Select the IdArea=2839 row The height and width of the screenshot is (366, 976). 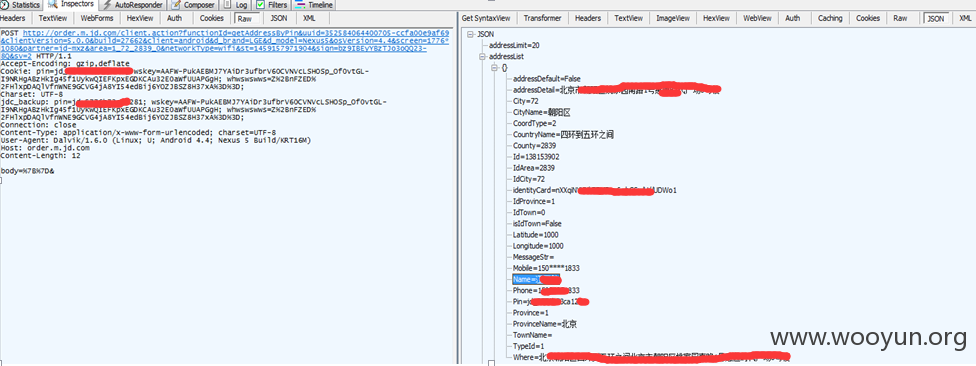[x=533, y=168]
